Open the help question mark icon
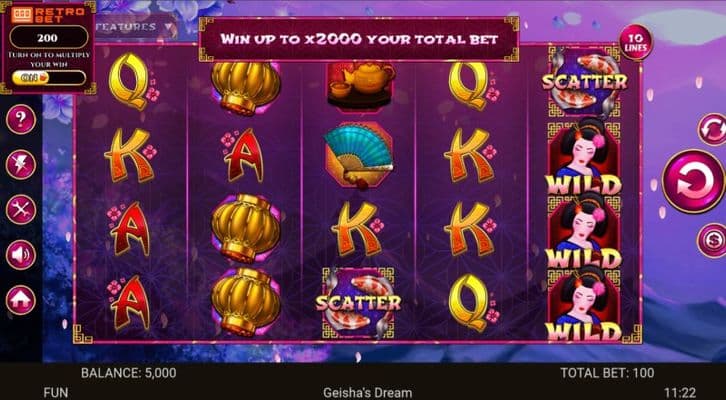This screenshot has height=400, width=726. pos(21,119)
